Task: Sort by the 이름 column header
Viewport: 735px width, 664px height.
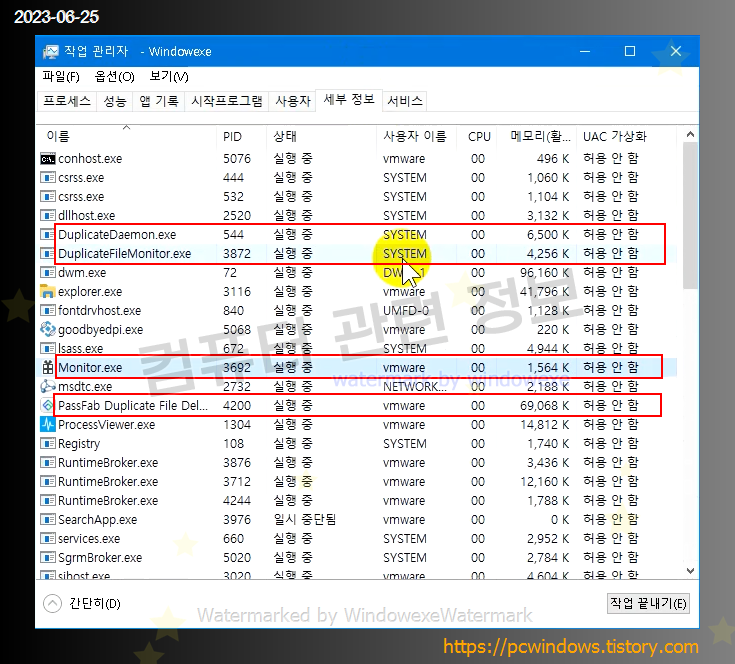Action: pos(126,136)
